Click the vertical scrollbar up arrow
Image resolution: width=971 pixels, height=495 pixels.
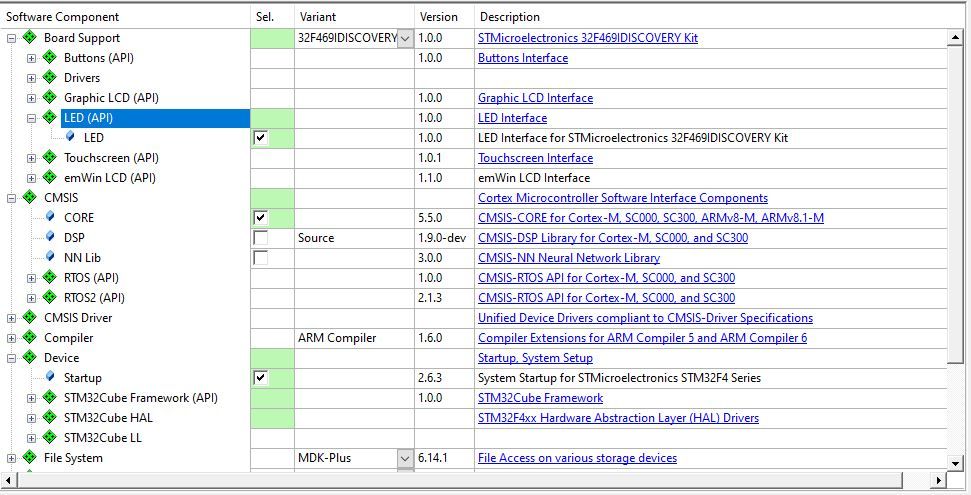click(x=955, y=38)
